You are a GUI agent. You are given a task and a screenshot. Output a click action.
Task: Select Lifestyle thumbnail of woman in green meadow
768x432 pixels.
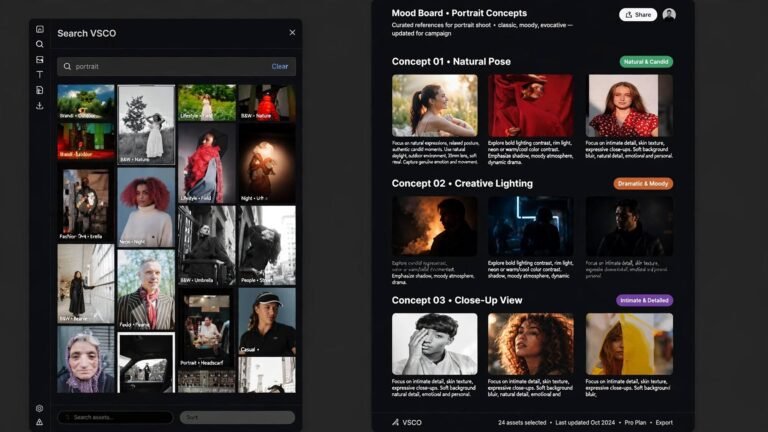point(207,102)
